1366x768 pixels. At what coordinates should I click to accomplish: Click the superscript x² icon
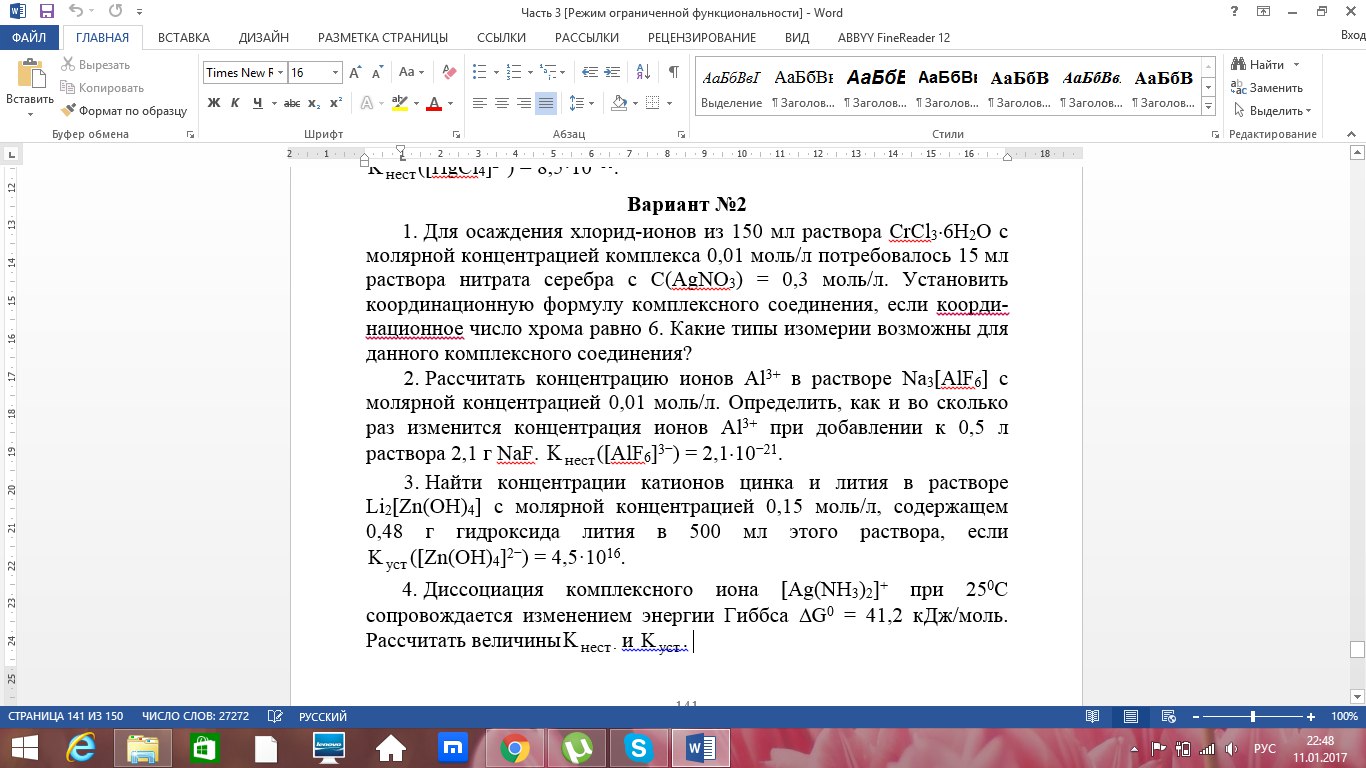pos(336,103)
